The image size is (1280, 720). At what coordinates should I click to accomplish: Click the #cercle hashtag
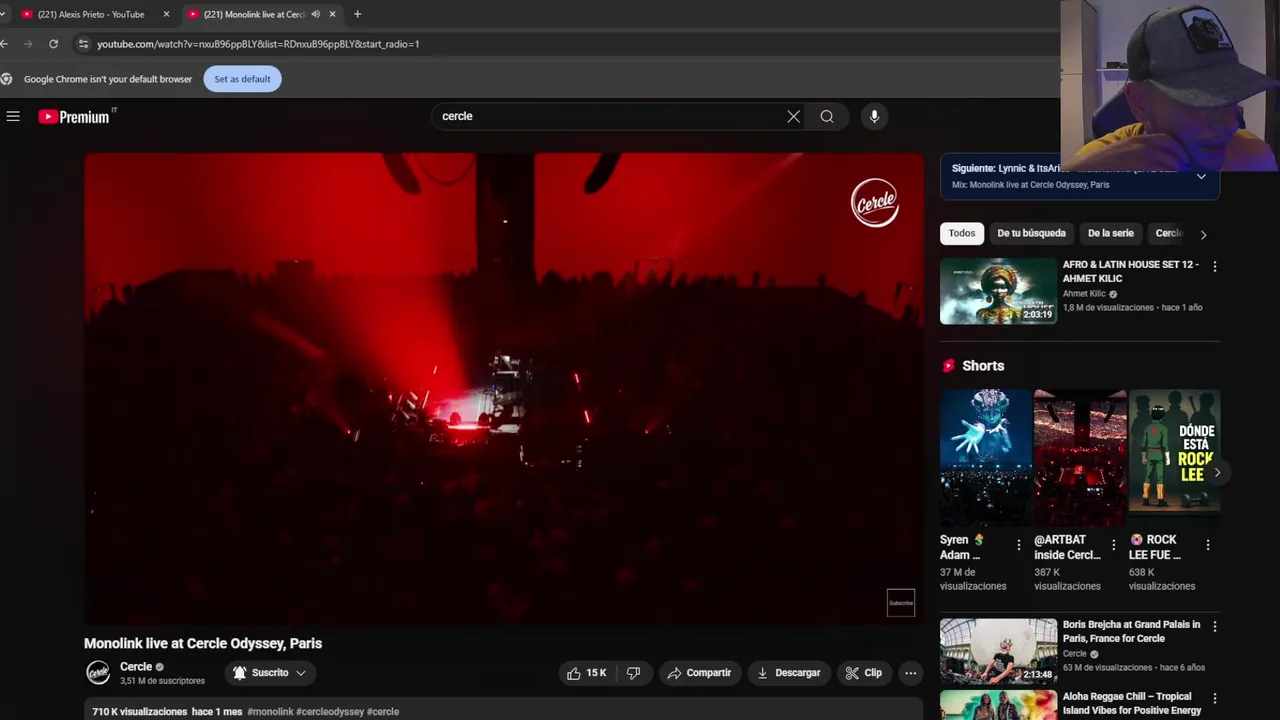383,712
